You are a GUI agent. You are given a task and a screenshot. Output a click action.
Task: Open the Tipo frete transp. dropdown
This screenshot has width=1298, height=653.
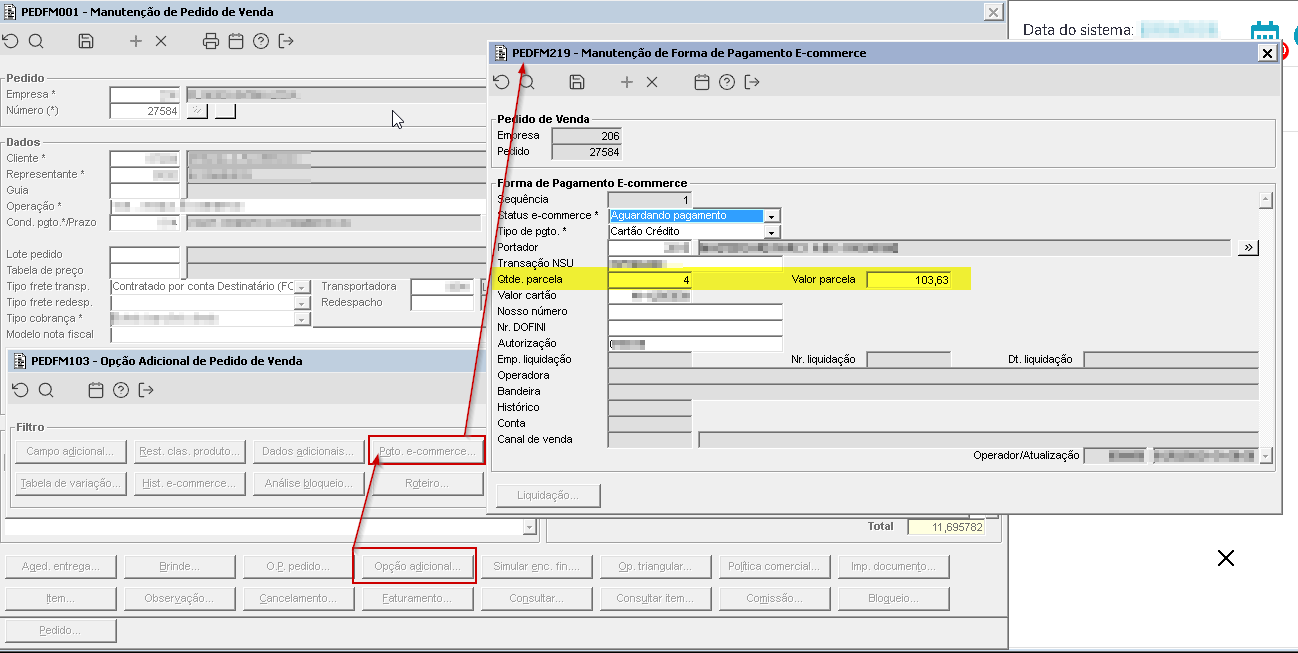tap(303, 286)
